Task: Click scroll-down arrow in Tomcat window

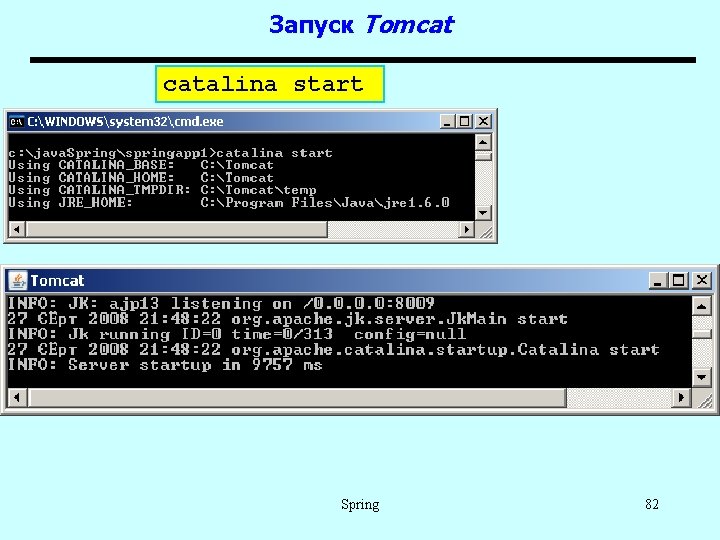Action: [701, 377]
